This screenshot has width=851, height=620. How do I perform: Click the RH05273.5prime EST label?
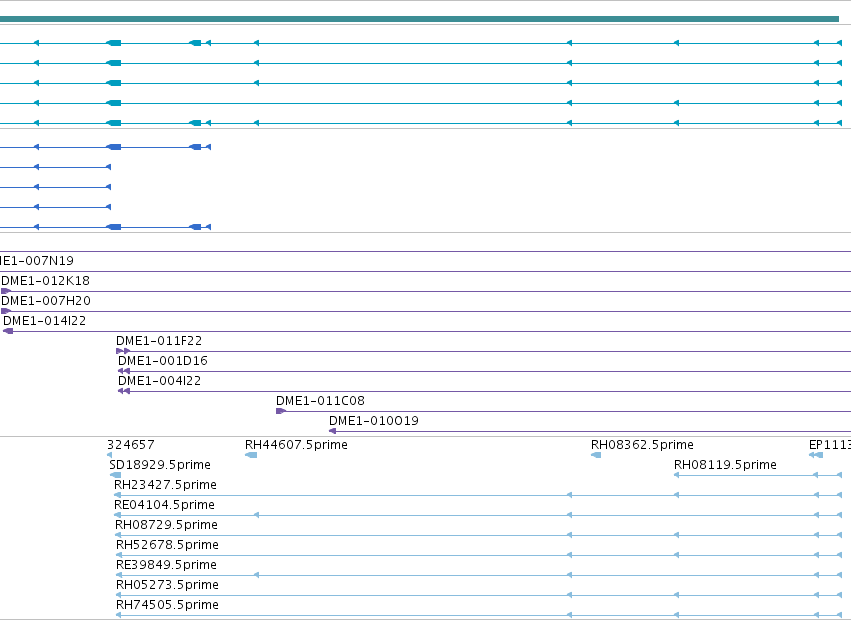point(168,585)
